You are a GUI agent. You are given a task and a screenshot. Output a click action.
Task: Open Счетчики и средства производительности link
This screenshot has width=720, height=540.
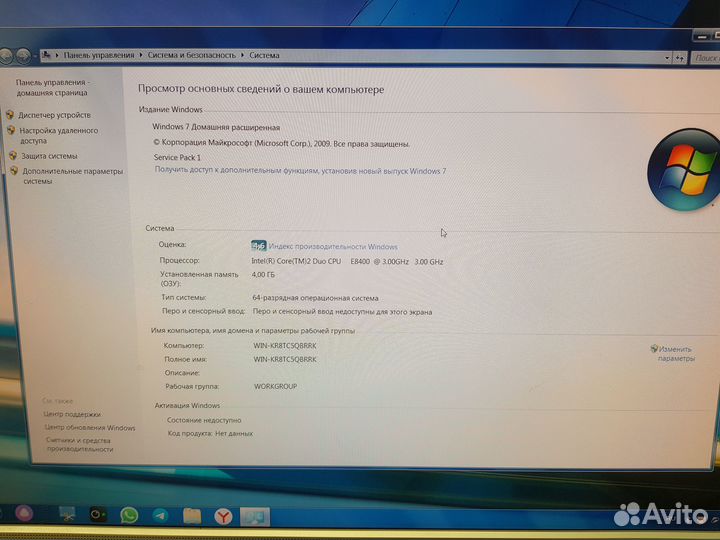click(x=79, y=444)
